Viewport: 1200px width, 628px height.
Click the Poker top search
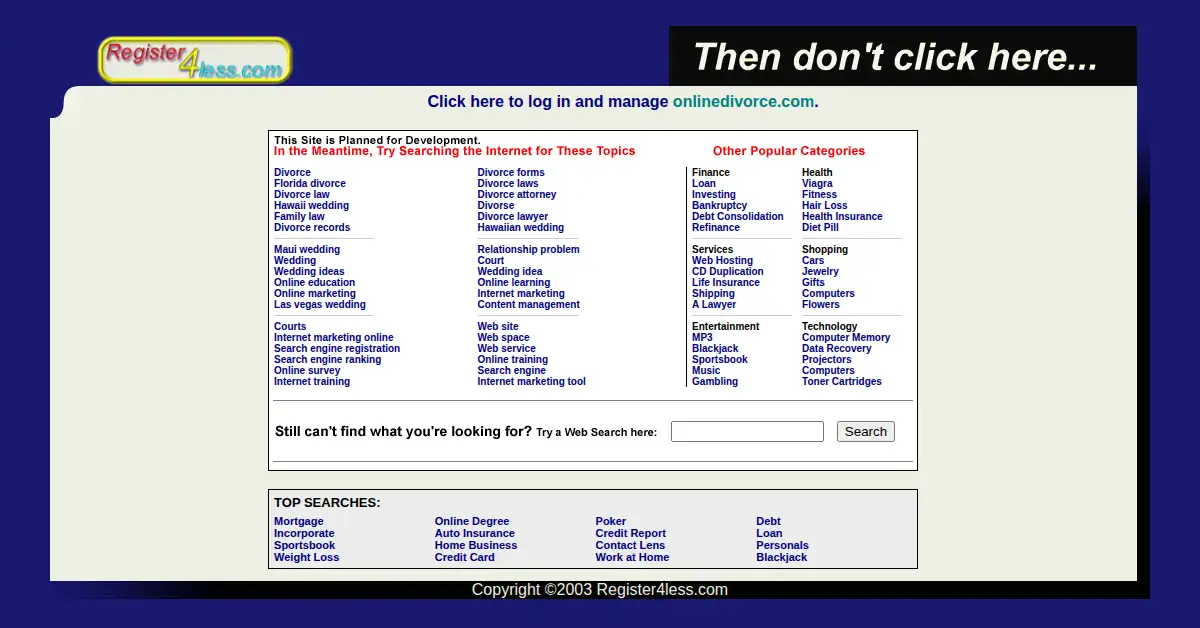click(611, 522)
